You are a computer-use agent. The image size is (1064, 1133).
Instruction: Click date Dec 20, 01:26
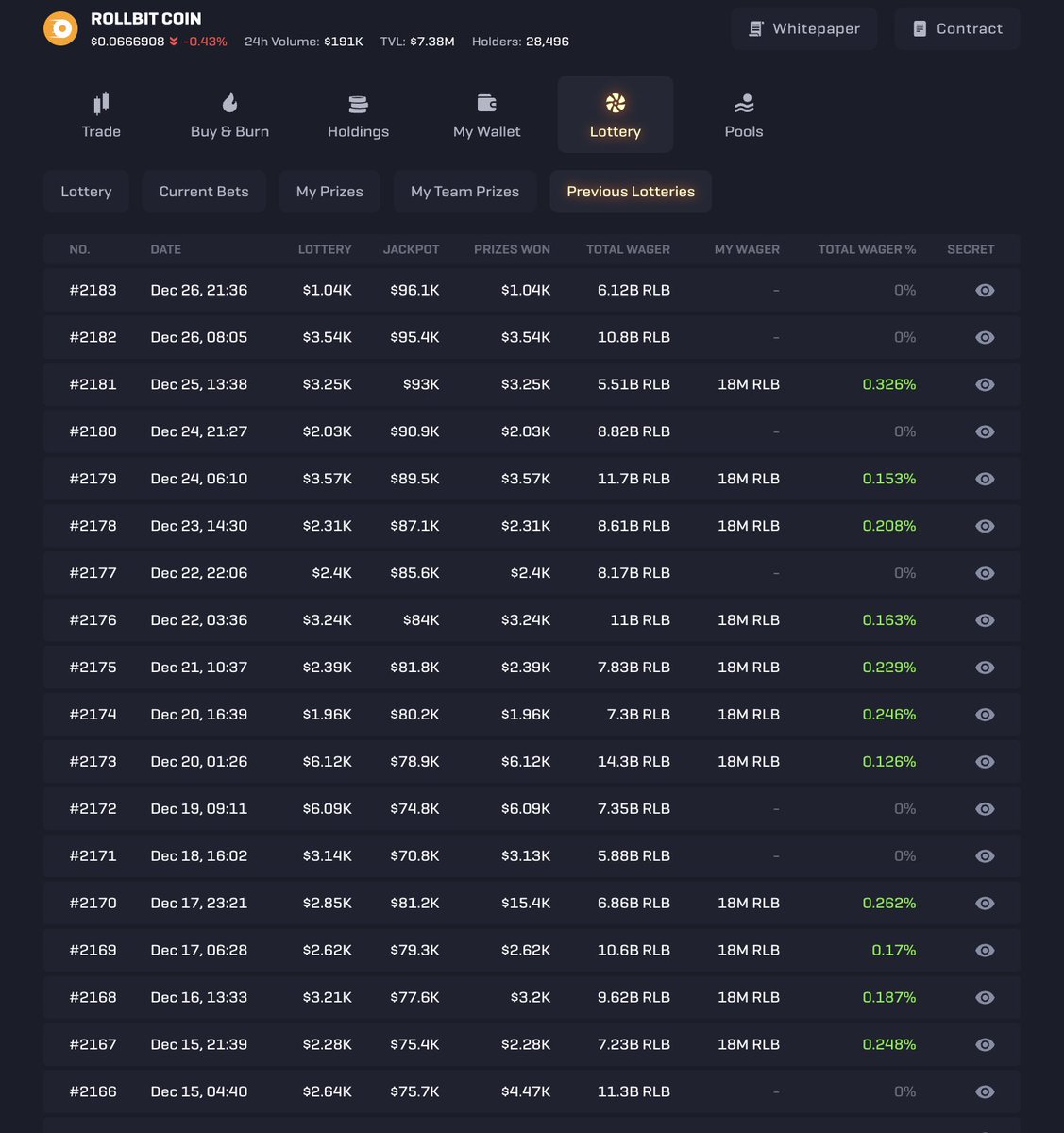pyautogui.click(x=199, y=762)
